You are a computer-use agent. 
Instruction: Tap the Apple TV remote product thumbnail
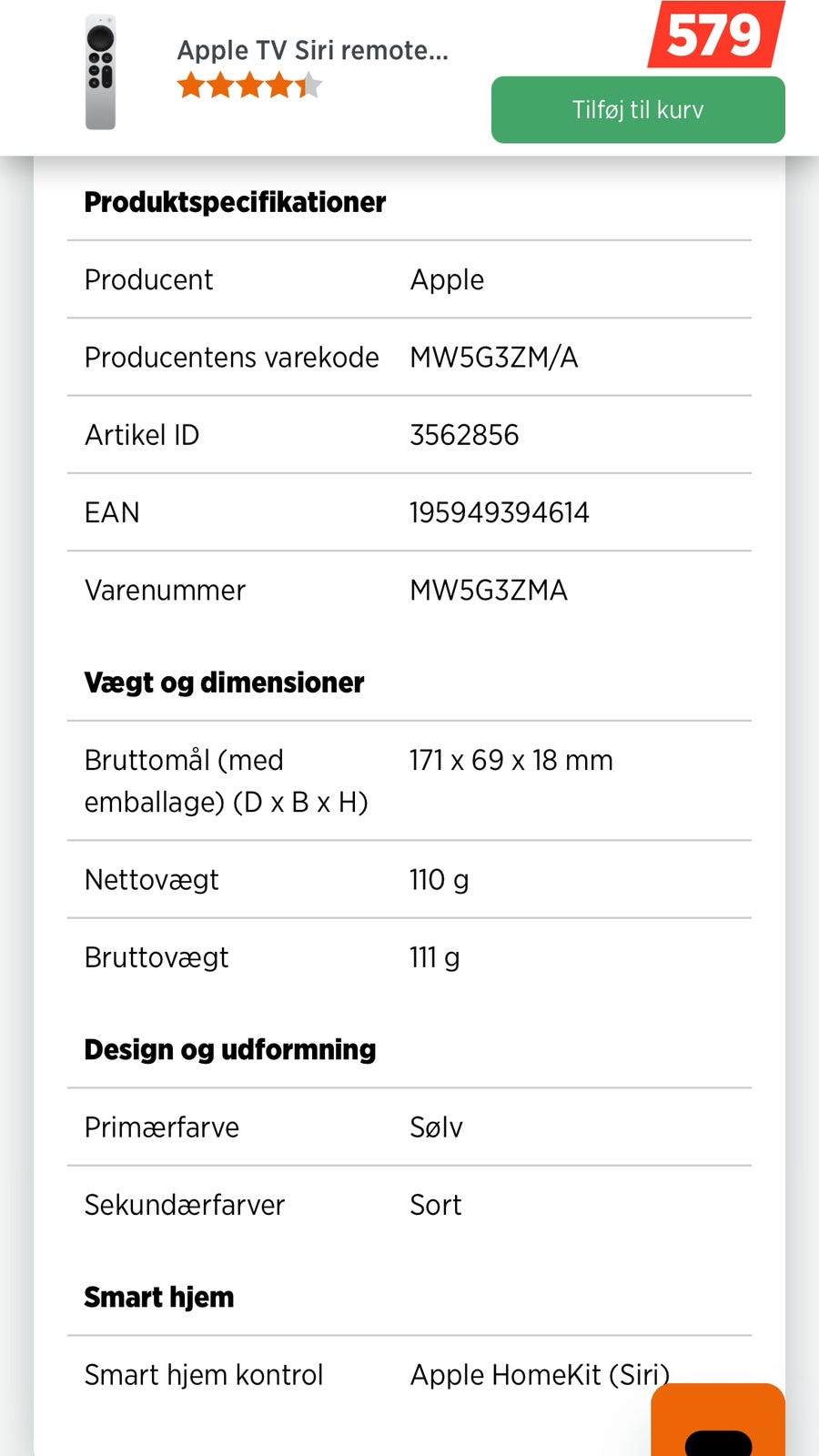pyautogui.click(x=100, y=73)
